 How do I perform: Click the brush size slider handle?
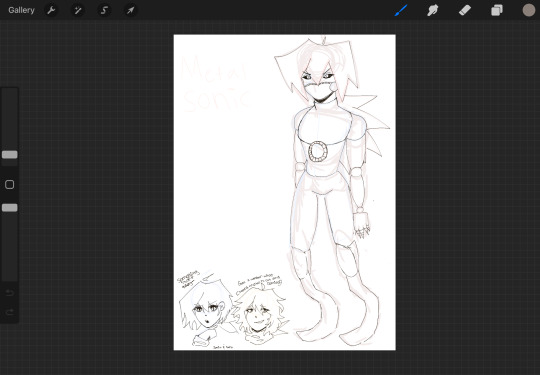click(x=10, y=155)
